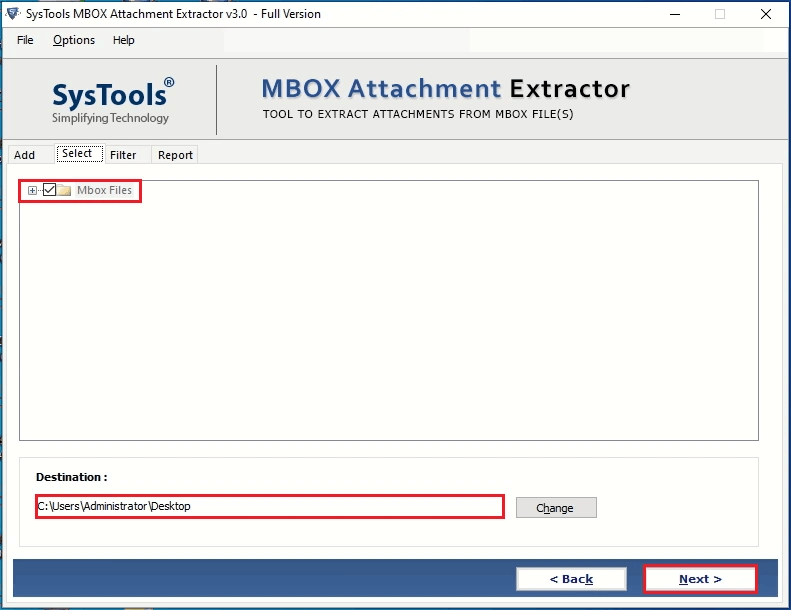The image size is (791, 610).
Task: Close the MBOX Attachment Extractor window
Action: 766,14
